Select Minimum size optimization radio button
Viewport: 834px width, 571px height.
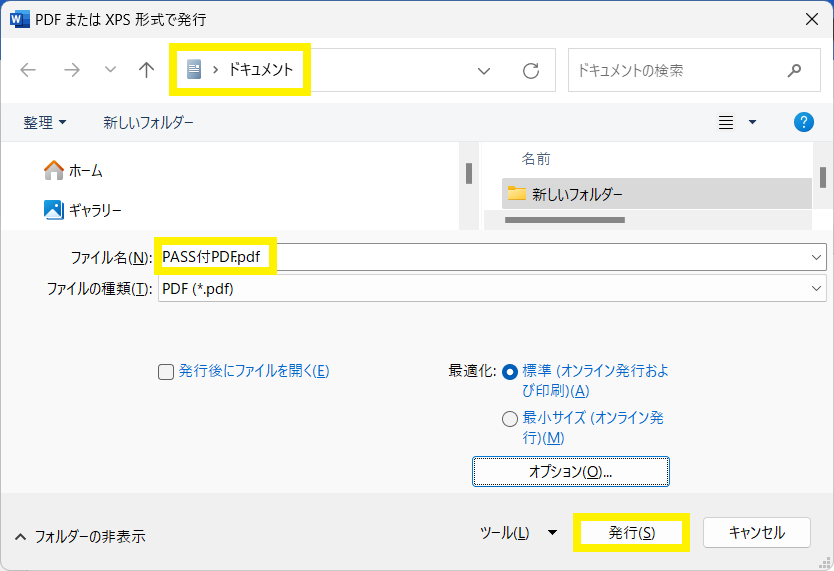(x=511, y=419)
